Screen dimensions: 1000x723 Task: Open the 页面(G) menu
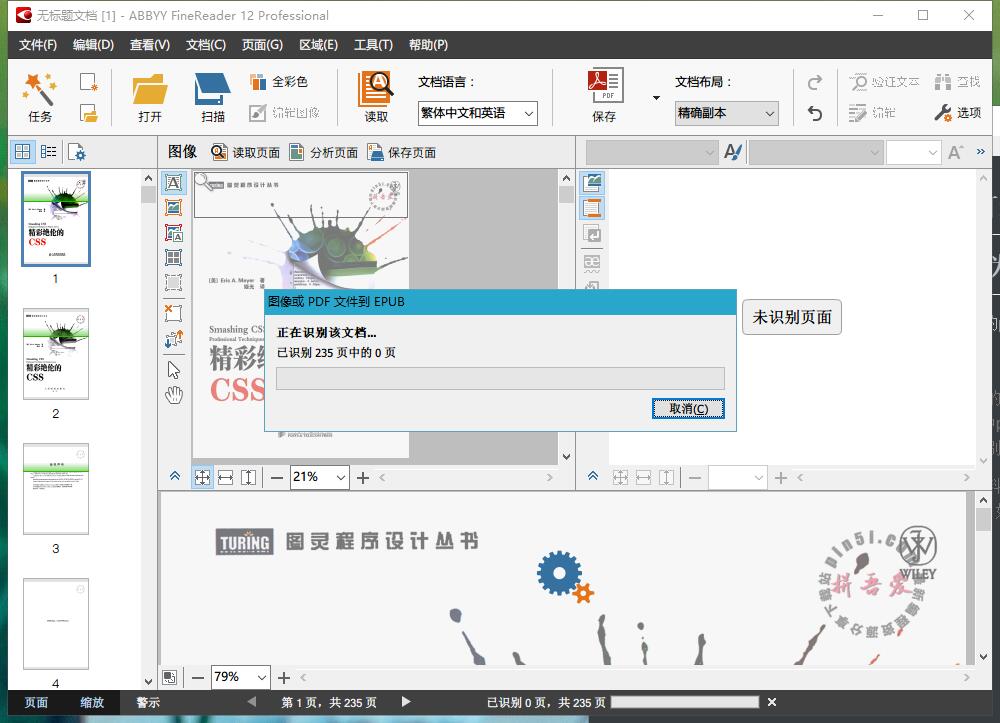(262, 45)
